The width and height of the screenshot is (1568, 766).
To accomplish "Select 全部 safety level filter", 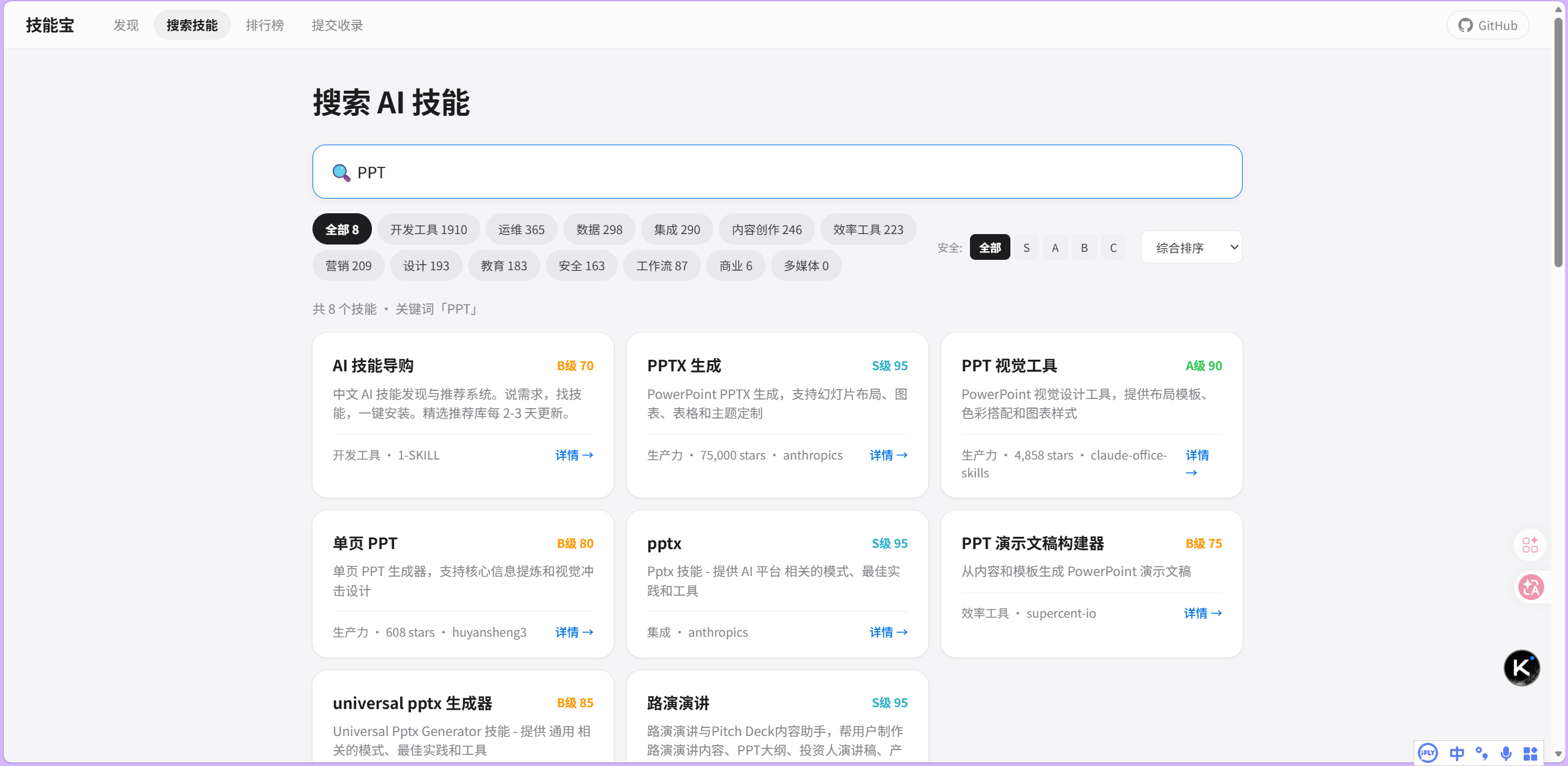I will pos(990,248).
